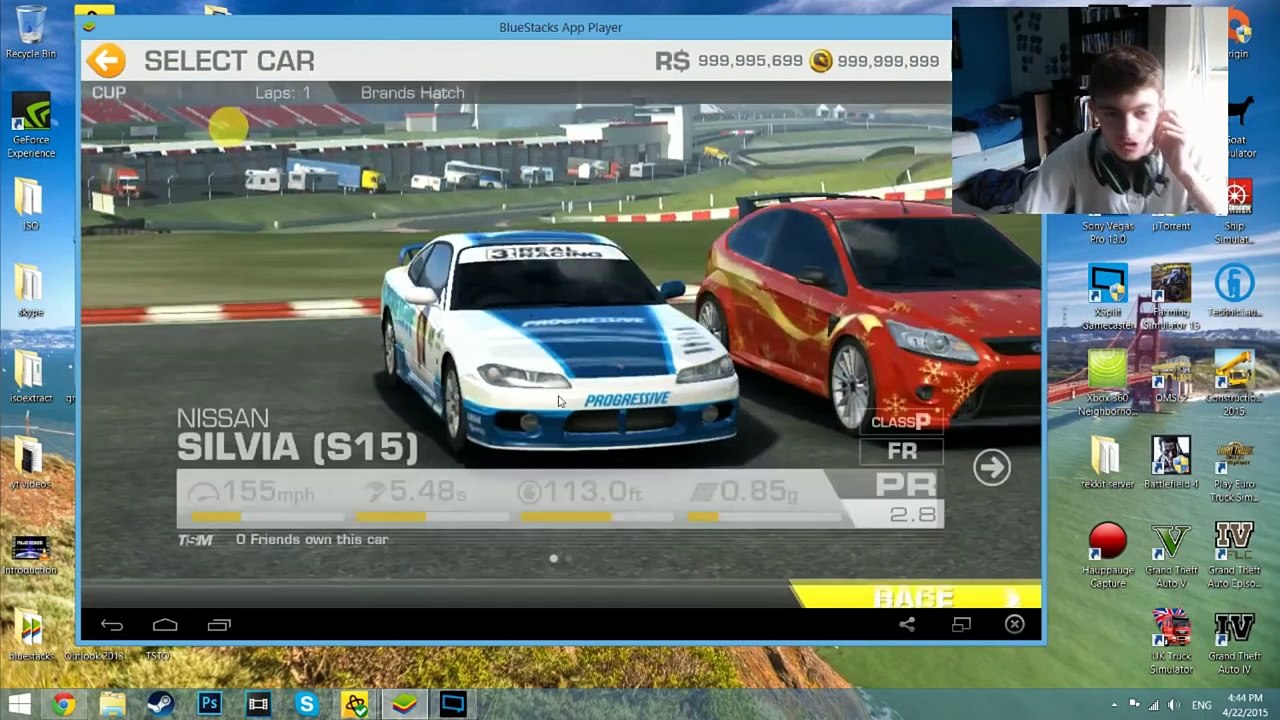Open the ISO folder on desktop
This screenshot has height=720, width=1280.
pyautogui.click(x=30, y=205)
